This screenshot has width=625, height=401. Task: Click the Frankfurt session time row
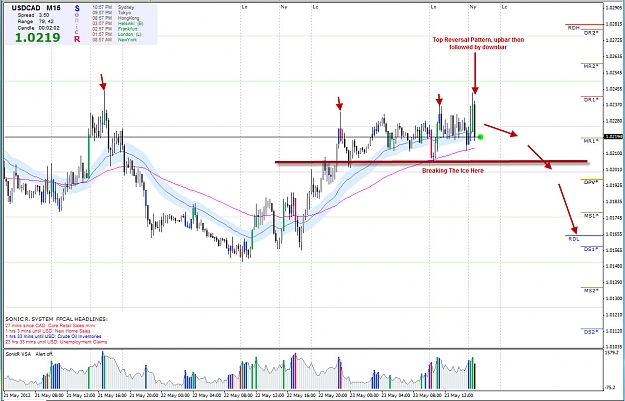tap(115, 29)
